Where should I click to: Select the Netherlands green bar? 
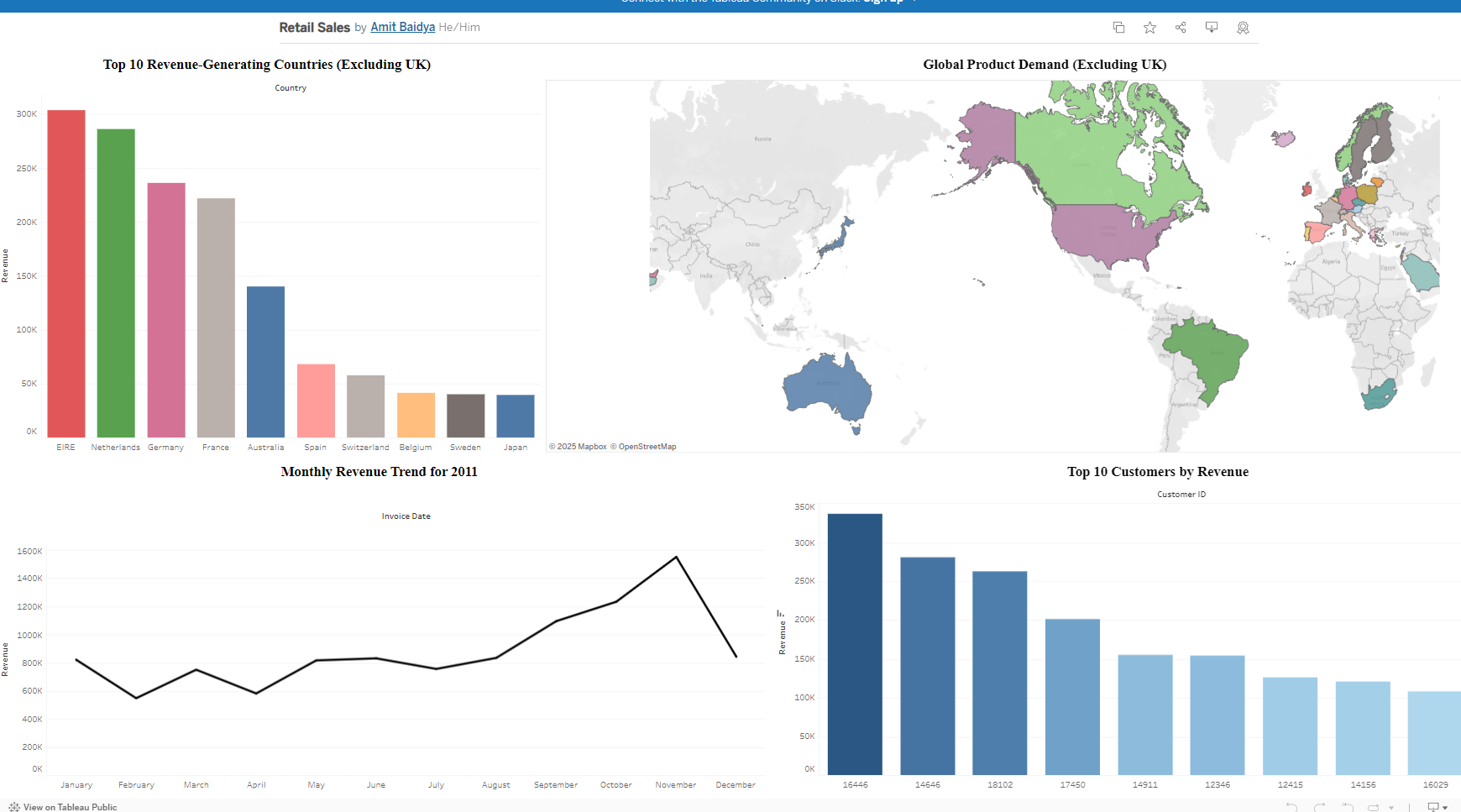tap(116, 283)
